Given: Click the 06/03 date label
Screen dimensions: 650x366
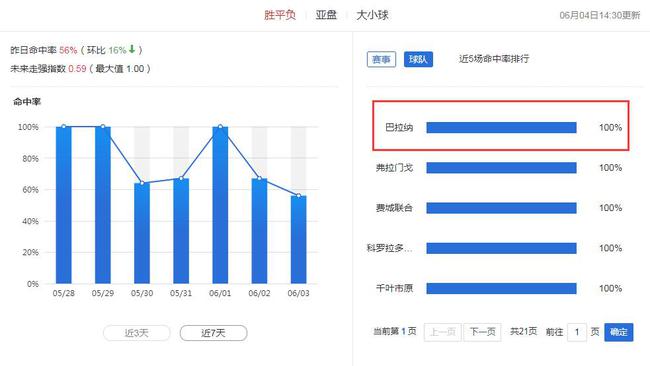Looking at the screenshot, I should pyautogui.click(x=298, y=293).
